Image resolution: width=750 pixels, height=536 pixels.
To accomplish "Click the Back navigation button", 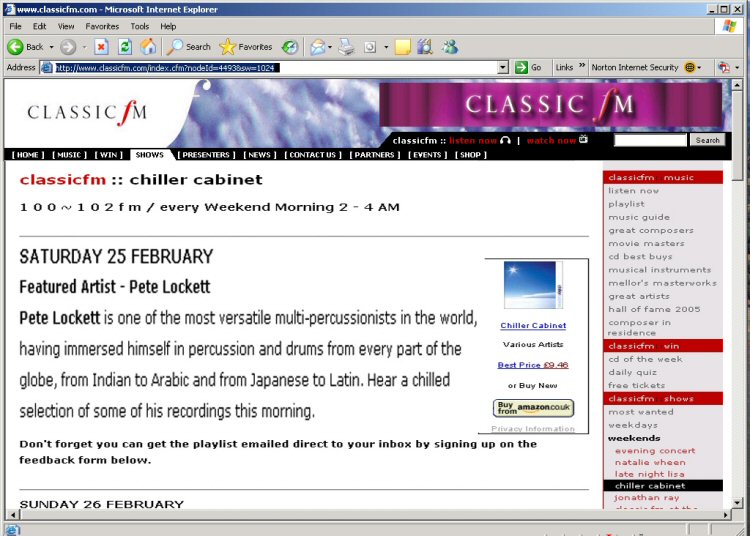I will coord(26,47).
